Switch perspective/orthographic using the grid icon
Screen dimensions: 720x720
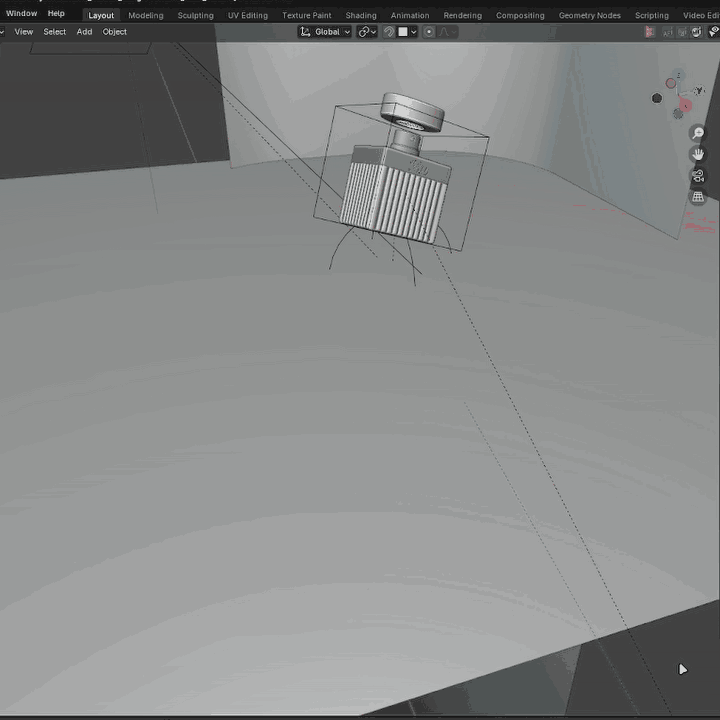[x=698, y=197]
